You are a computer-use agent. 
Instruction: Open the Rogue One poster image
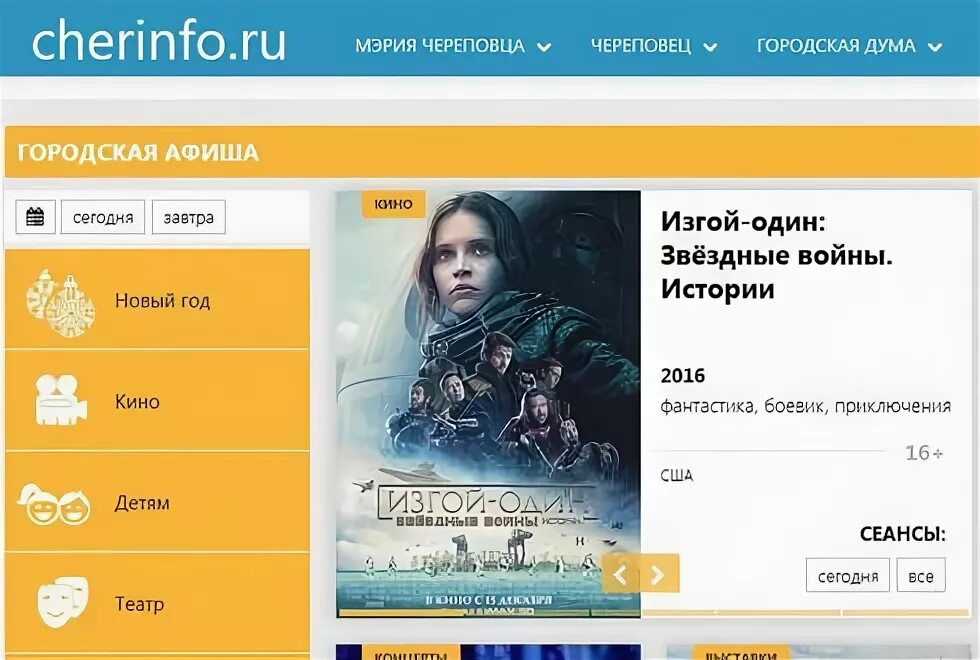pyautogui.click(x=488, y=404)
